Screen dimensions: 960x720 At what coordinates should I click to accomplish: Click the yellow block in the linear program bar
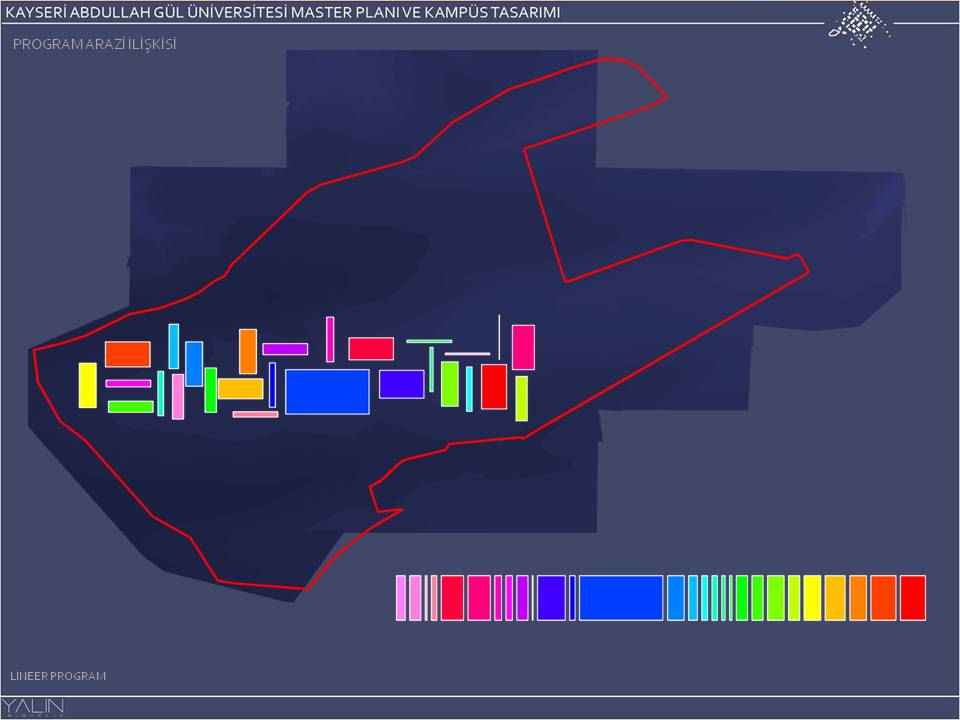(x=812, y=597)
